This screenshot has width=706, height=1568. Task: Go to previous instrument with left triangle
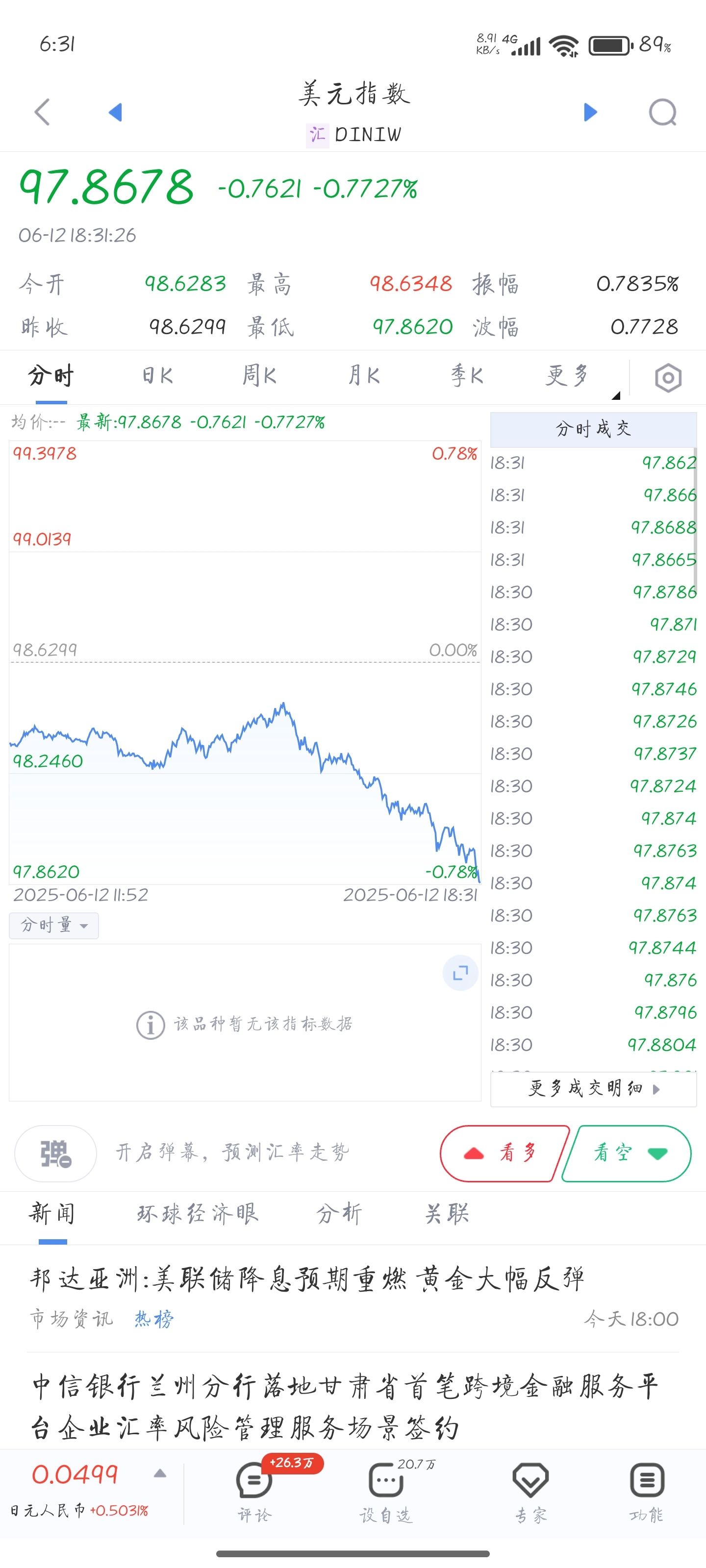tap(115, 112)
